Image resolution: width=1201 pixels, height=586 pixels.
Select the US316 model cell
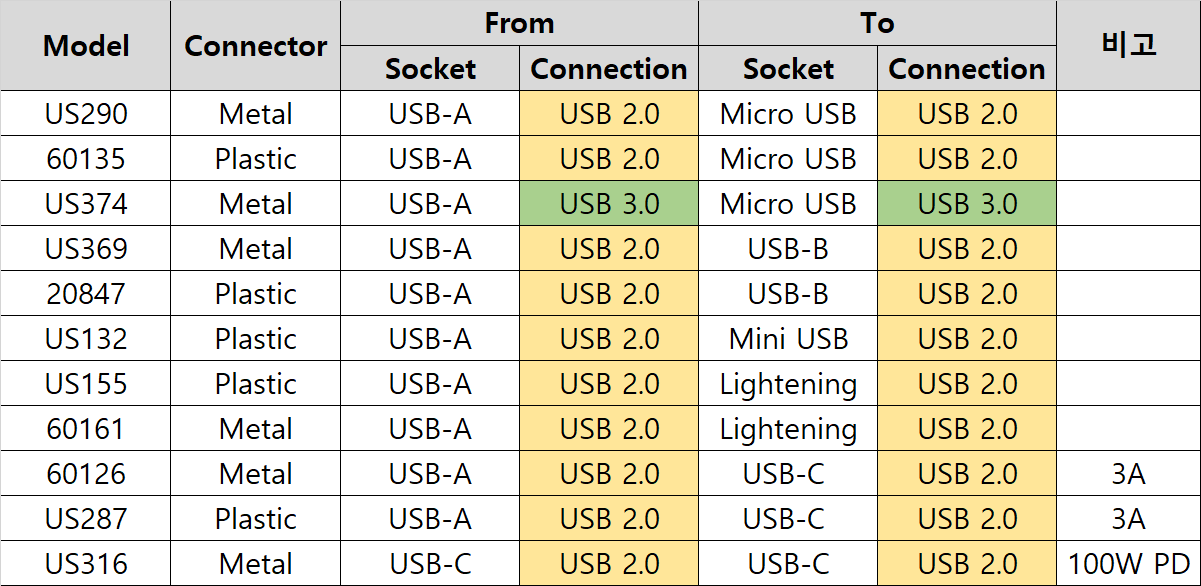coord(86,564)
